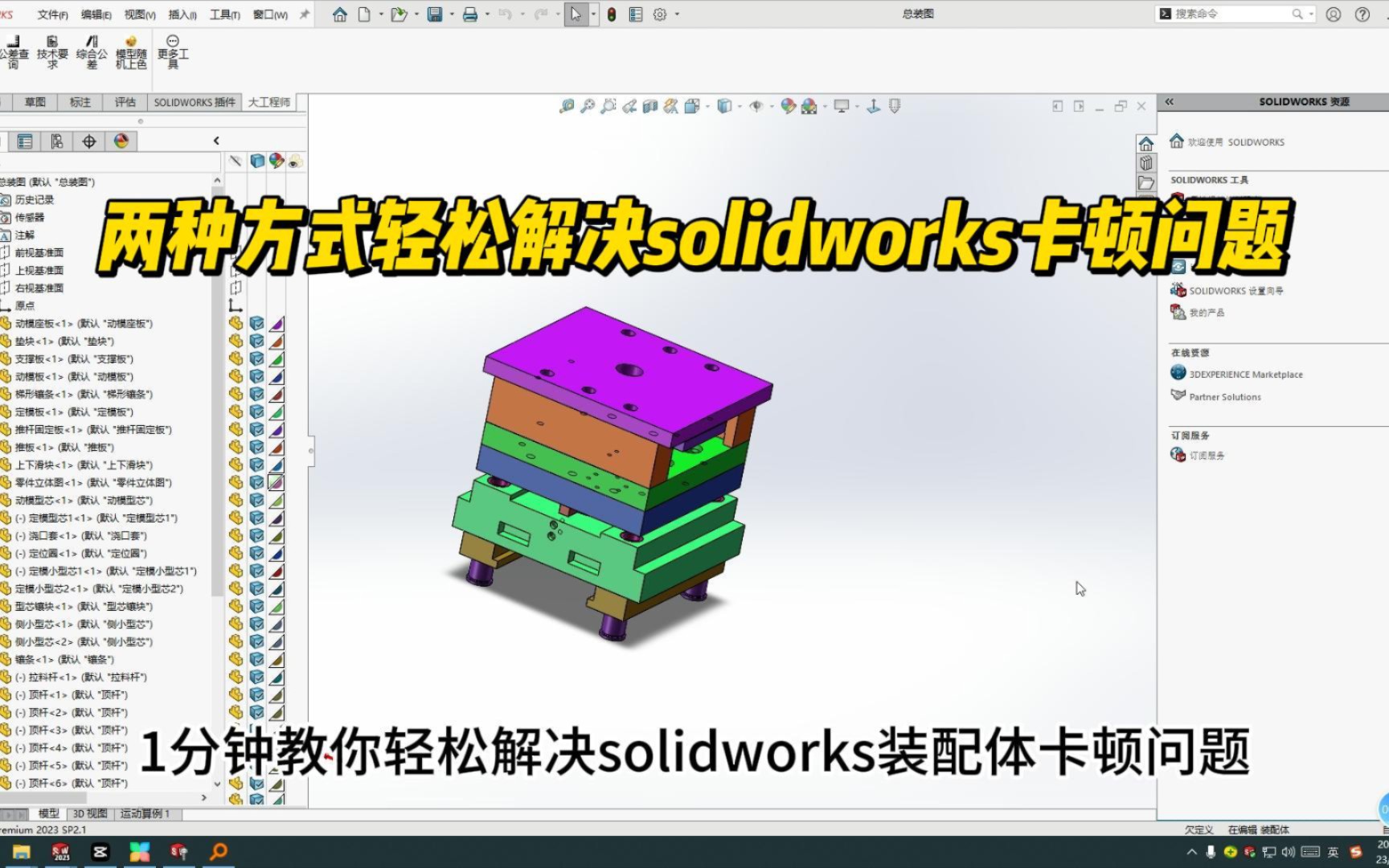Open the 编辑(E) menu
Screen dimensions: 1389x868
click(x=96, y=14)
